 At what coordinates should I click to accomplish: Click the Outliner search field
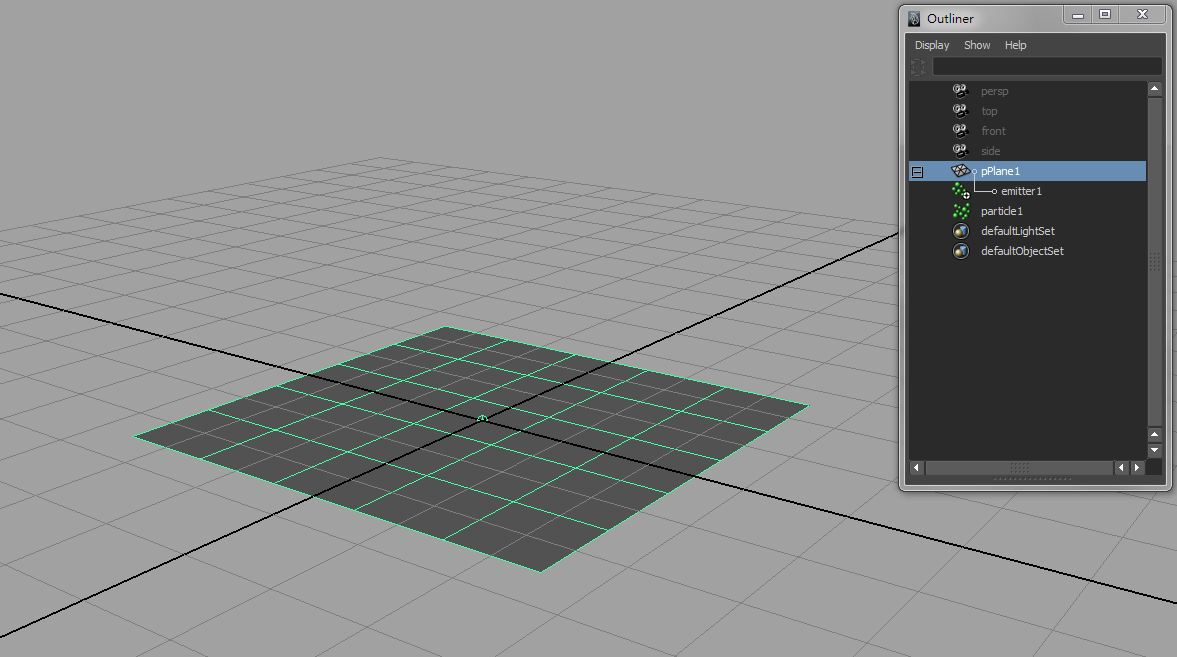[x=1045, y=66]
